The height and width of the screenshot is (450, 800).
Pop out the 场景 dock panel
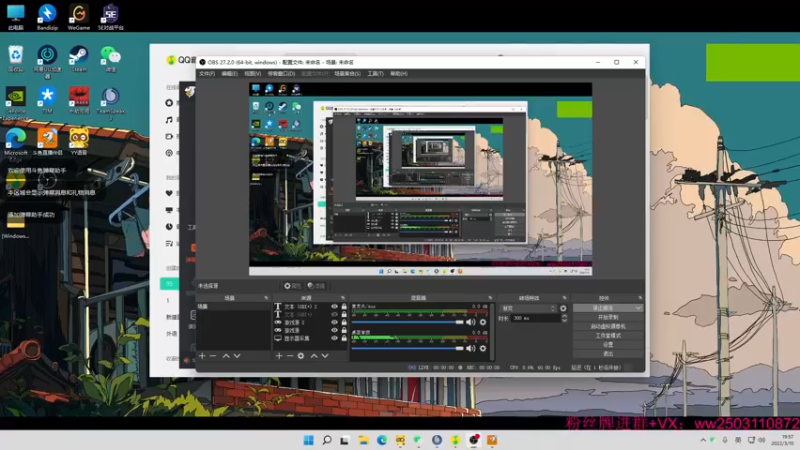pos(266,298)
